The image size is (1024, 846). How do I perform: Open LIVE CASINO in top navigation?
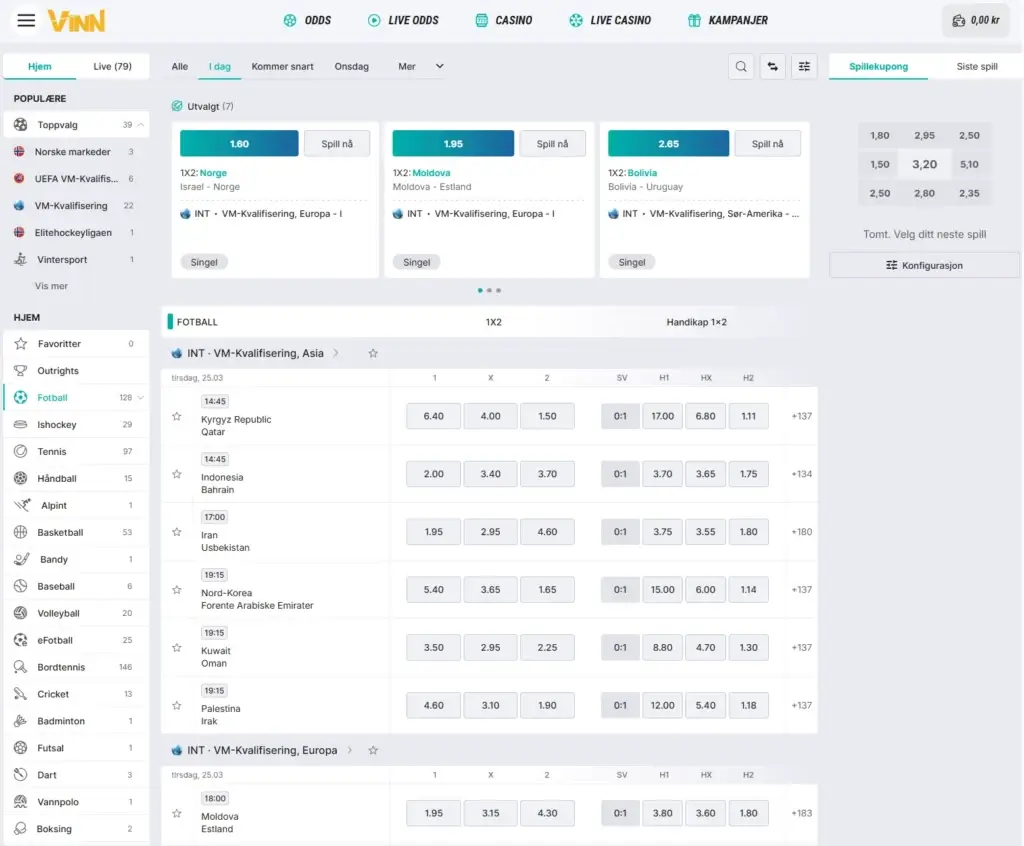click(610, 20)
